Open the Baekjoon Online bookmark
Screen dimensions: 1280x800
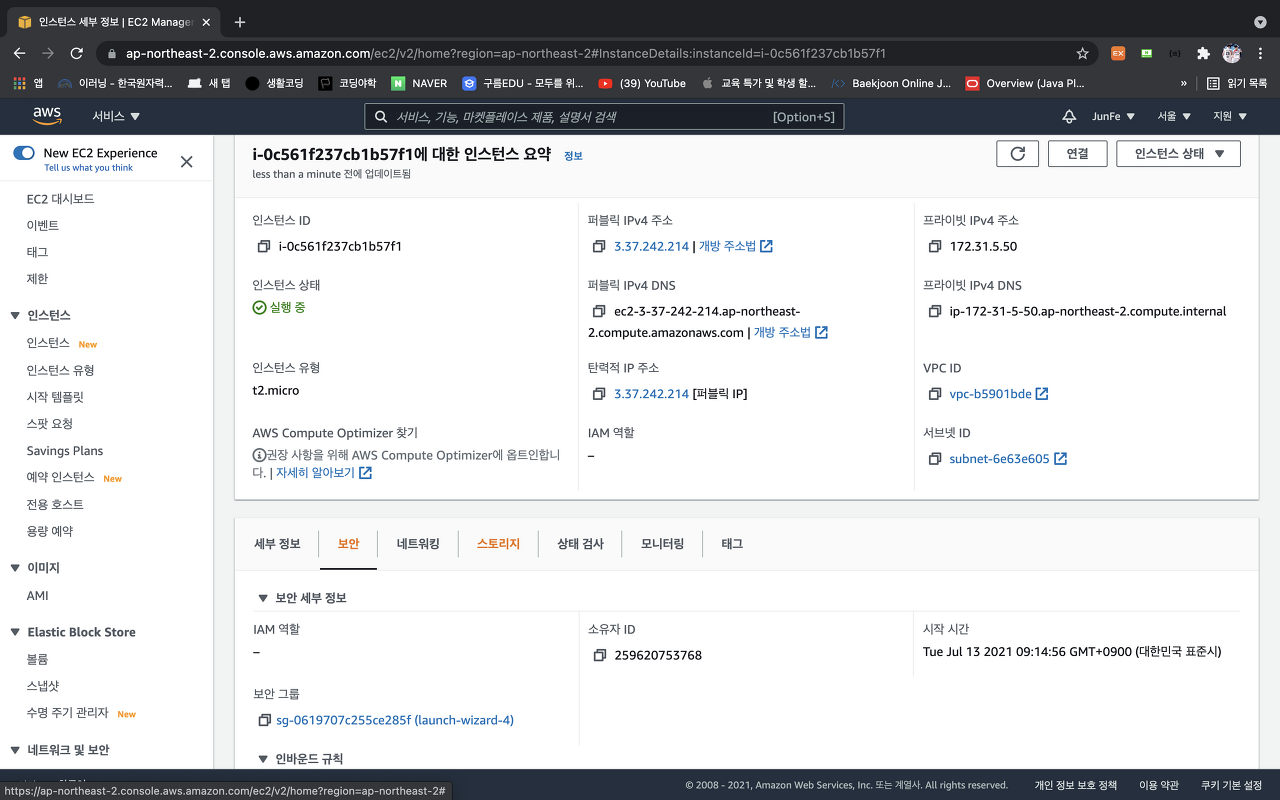coord(891,83)
